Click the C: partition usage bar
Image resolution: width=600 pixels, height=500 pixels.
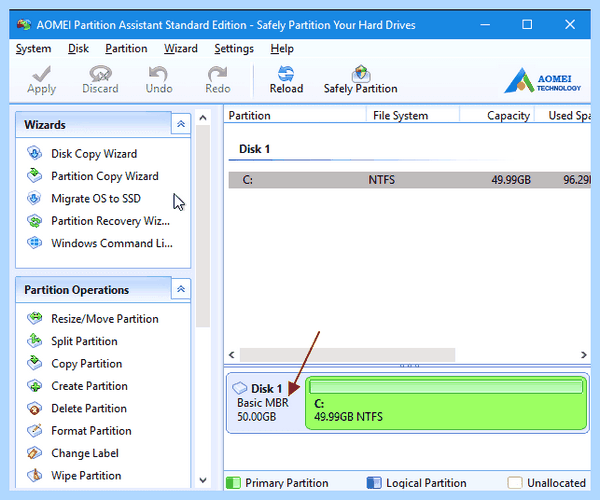click(x=446, y=387)
